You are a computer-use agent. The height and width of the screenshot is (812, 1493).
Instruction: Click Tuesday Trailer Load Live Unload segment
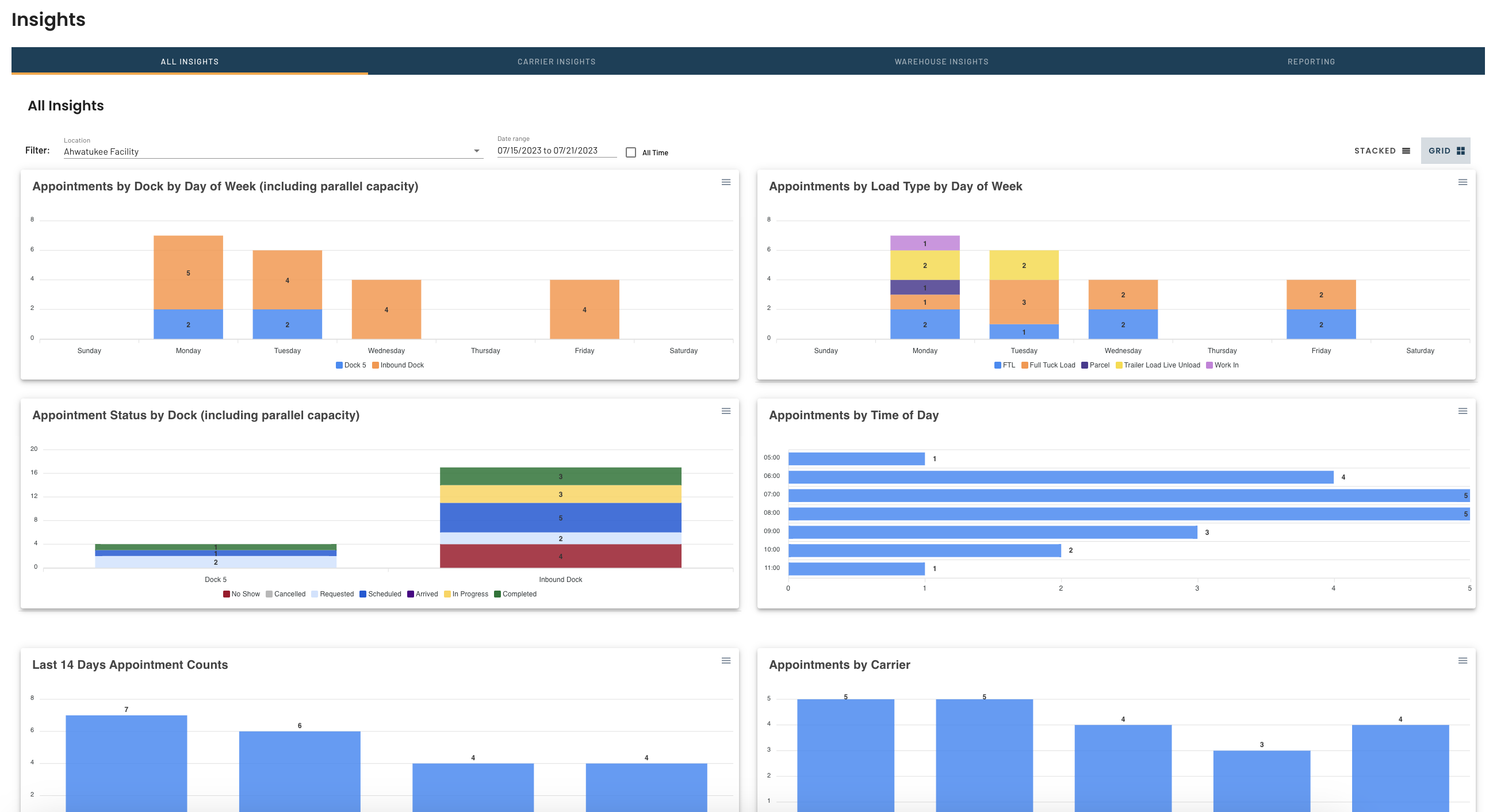[x=1024, y=266]
